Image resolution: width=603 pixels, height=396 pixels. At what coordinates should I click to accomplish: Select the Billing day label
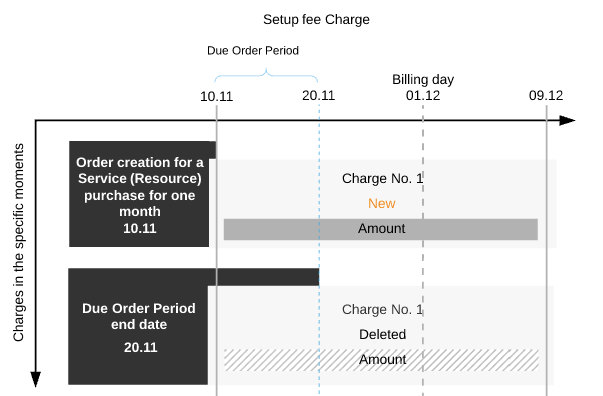[x=423, y=80]
